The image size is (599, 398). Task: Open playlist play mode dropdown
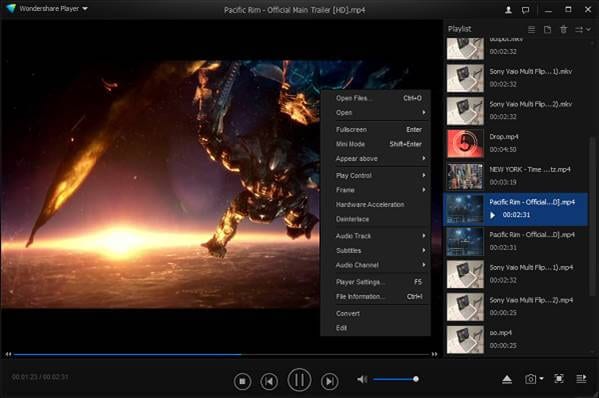[x=583, y=29]
